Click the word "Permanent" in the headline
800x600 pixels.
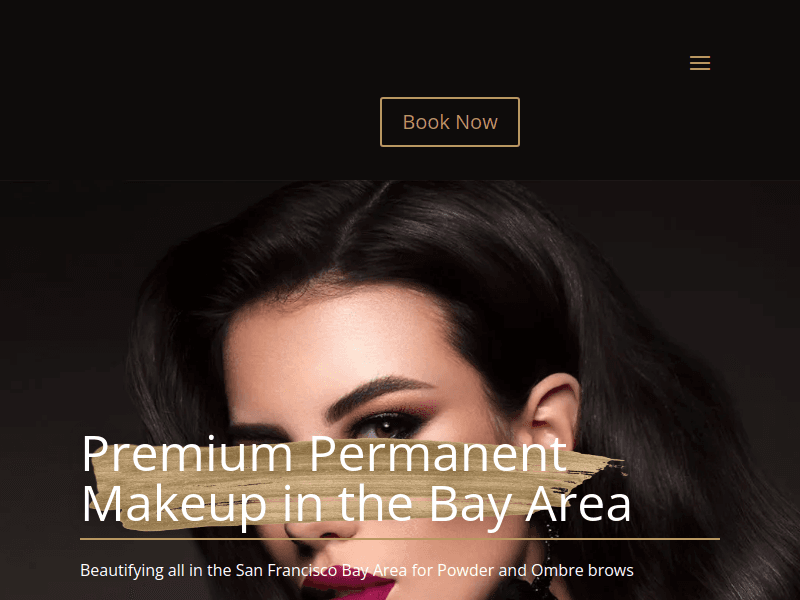click(x=438, y=454)
